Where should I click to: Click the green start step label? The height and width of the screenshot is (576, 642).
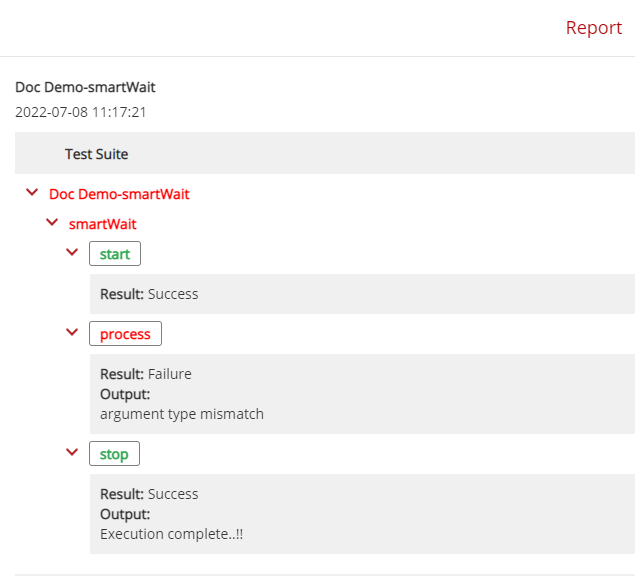(x=115, y=254)
